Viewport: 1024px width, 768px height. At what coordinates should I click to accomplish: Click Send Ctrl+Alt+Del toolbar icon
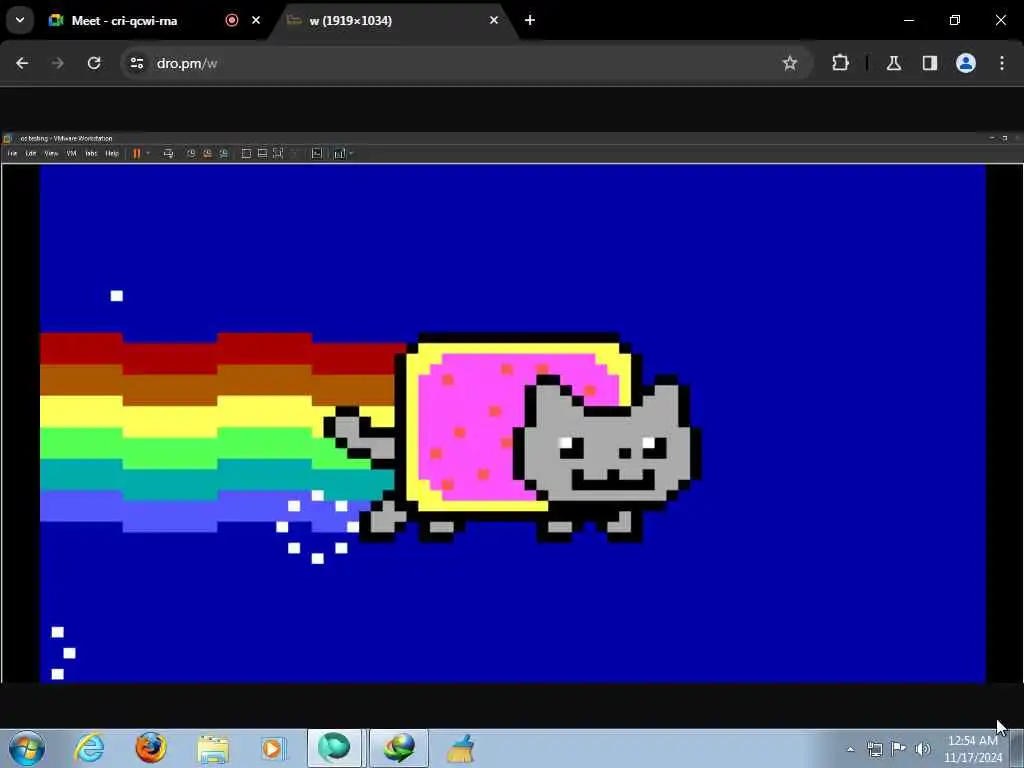[x=168, y=153]
